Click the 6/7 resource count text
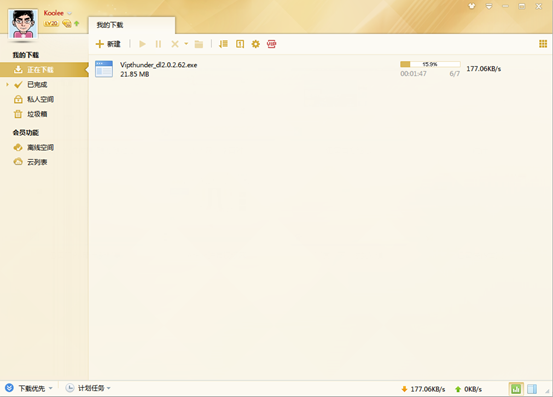553x397 pixels. (x=455, y=74)
